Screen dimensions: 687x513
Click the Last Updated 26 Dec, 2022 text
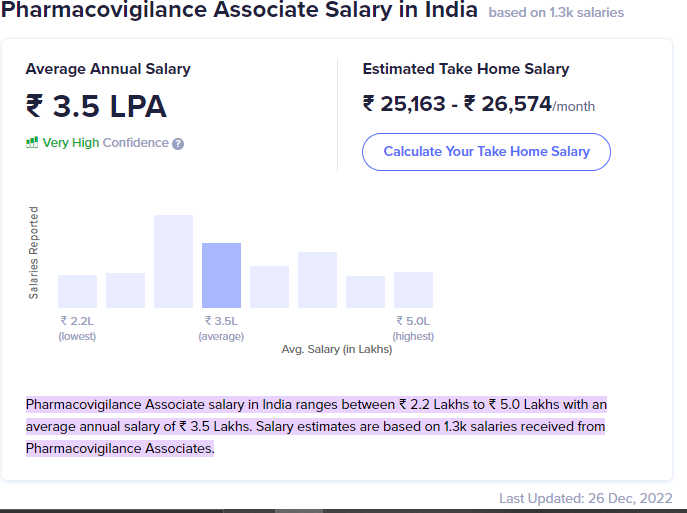point(585,499)
